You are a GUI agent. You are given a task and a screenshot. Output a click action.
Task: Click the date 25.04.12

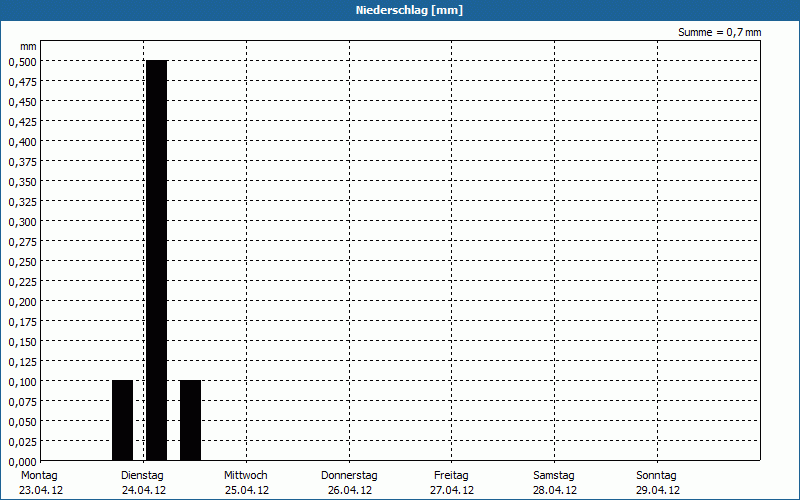(246, 490)
